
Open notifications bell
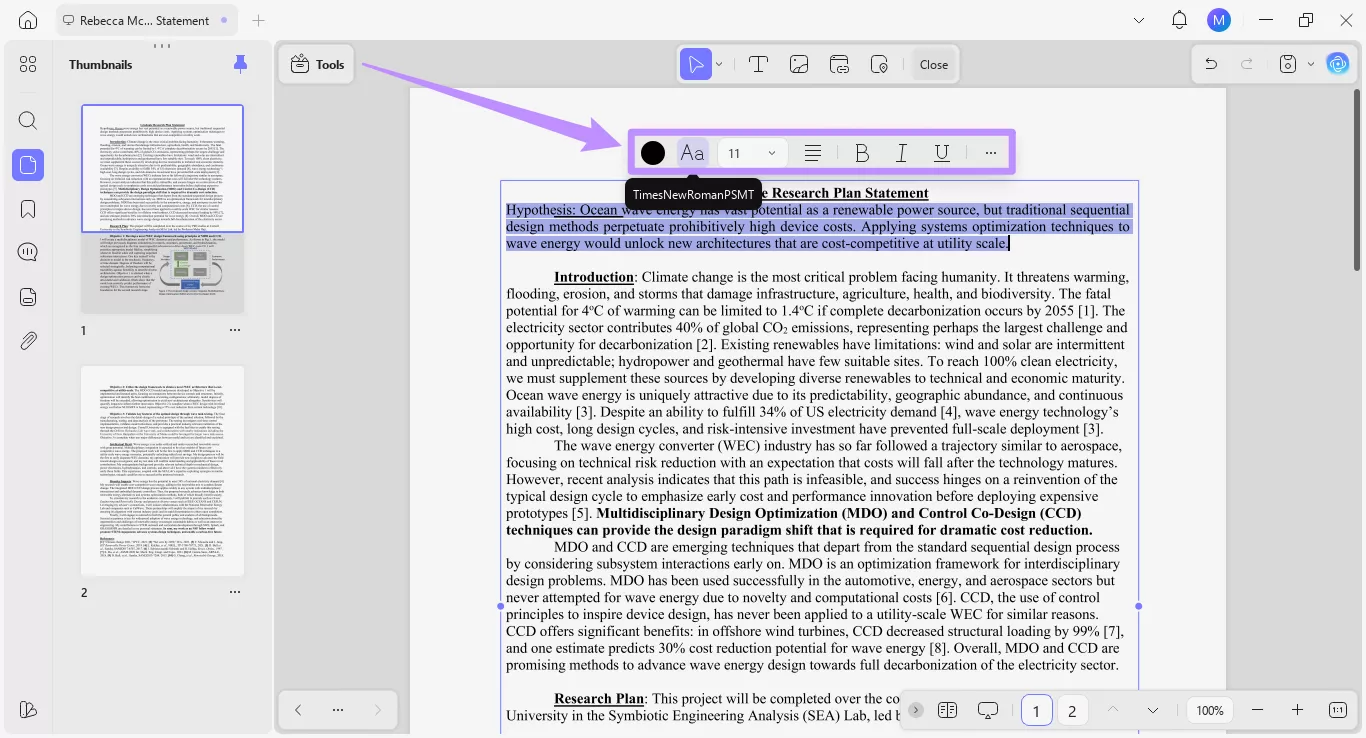pos(1179,20)
